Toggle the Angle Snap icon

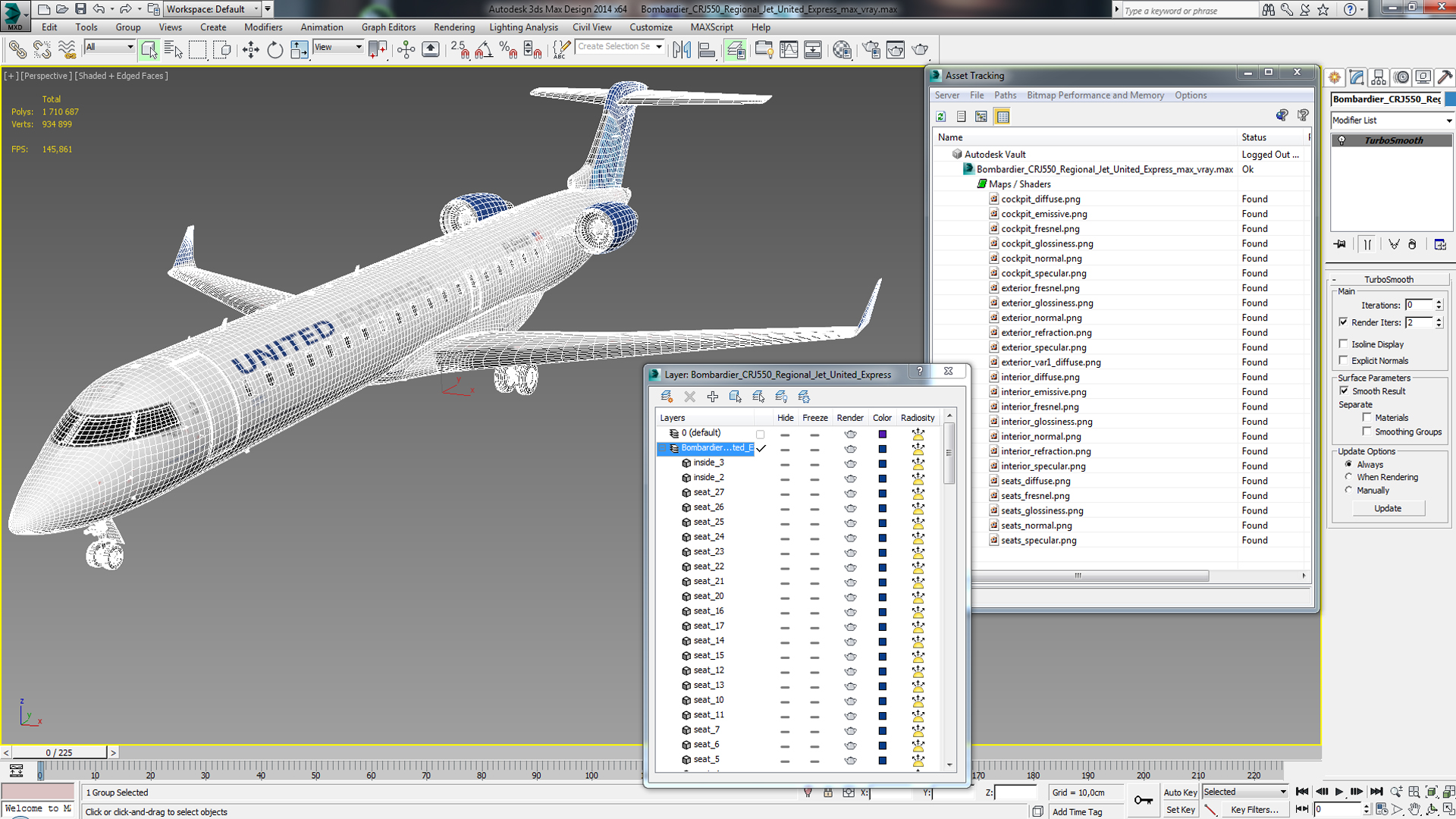coord(484,50)
